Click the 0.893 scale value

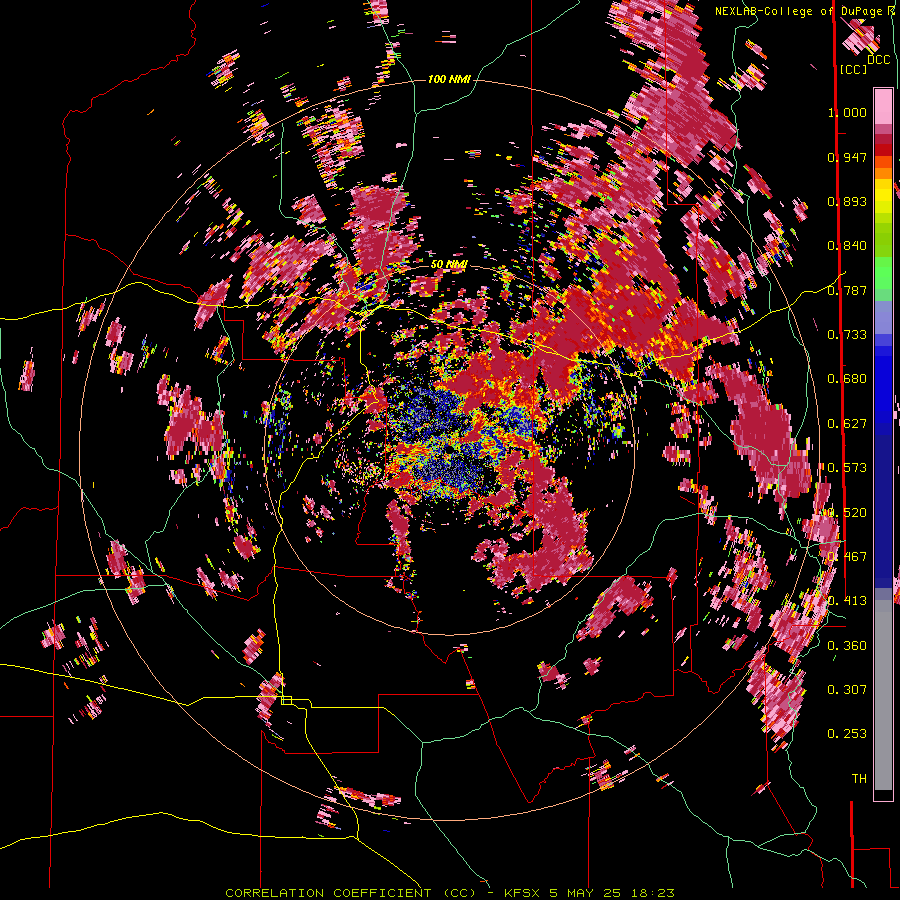[847, 201]
